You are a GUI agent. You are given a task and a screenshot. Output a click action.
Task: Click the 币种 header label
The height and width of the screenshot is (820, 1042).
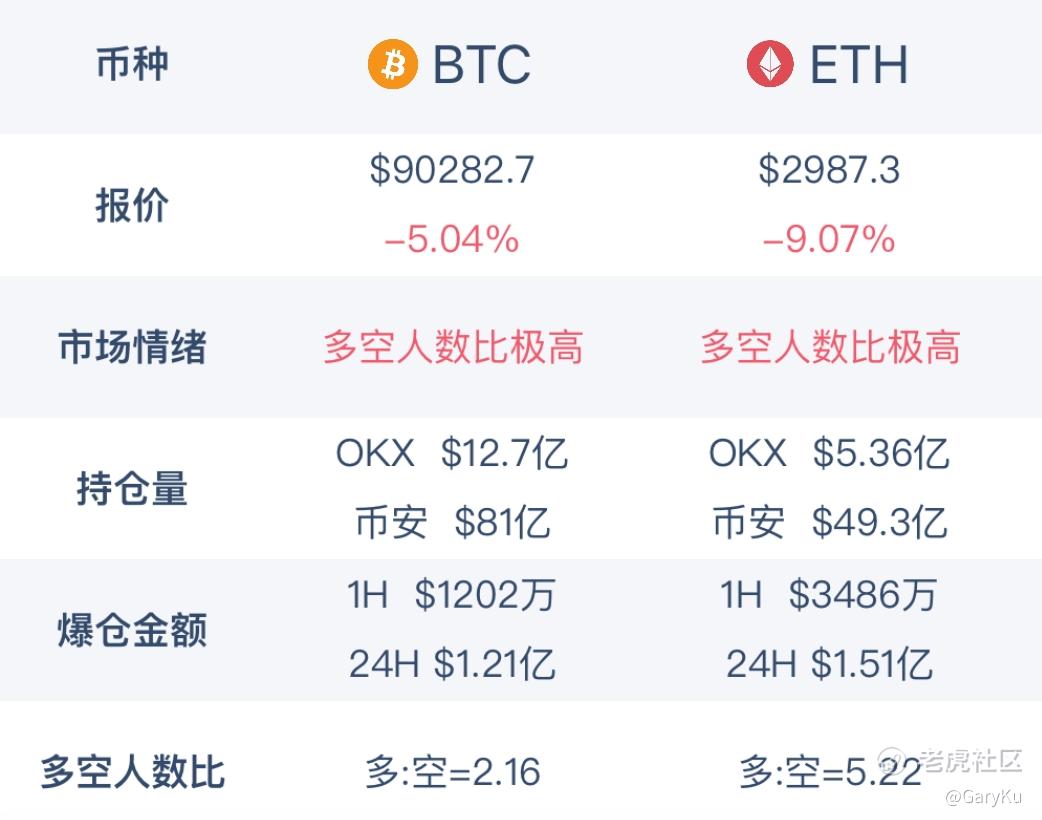point(132,65)
